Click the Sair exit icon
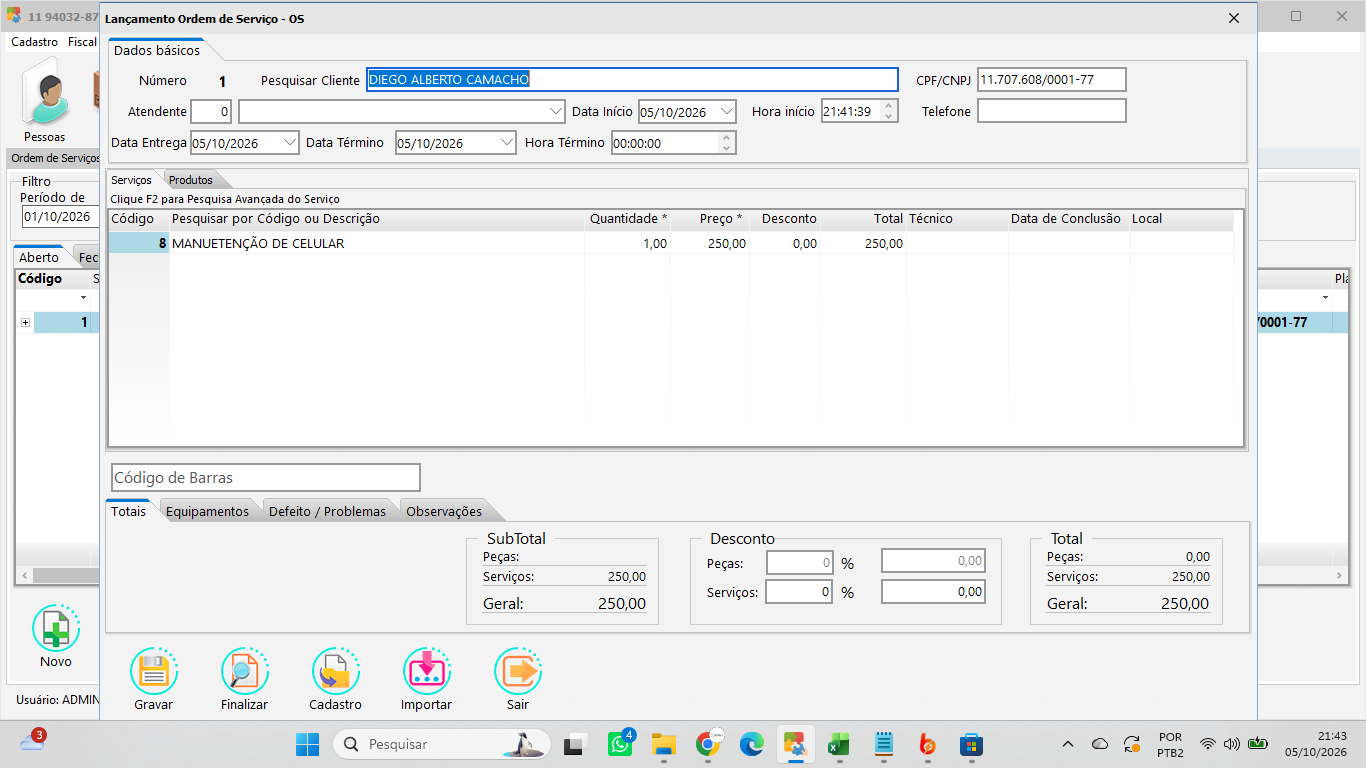This screenshot has width=1366, height=768. [517, 671]
